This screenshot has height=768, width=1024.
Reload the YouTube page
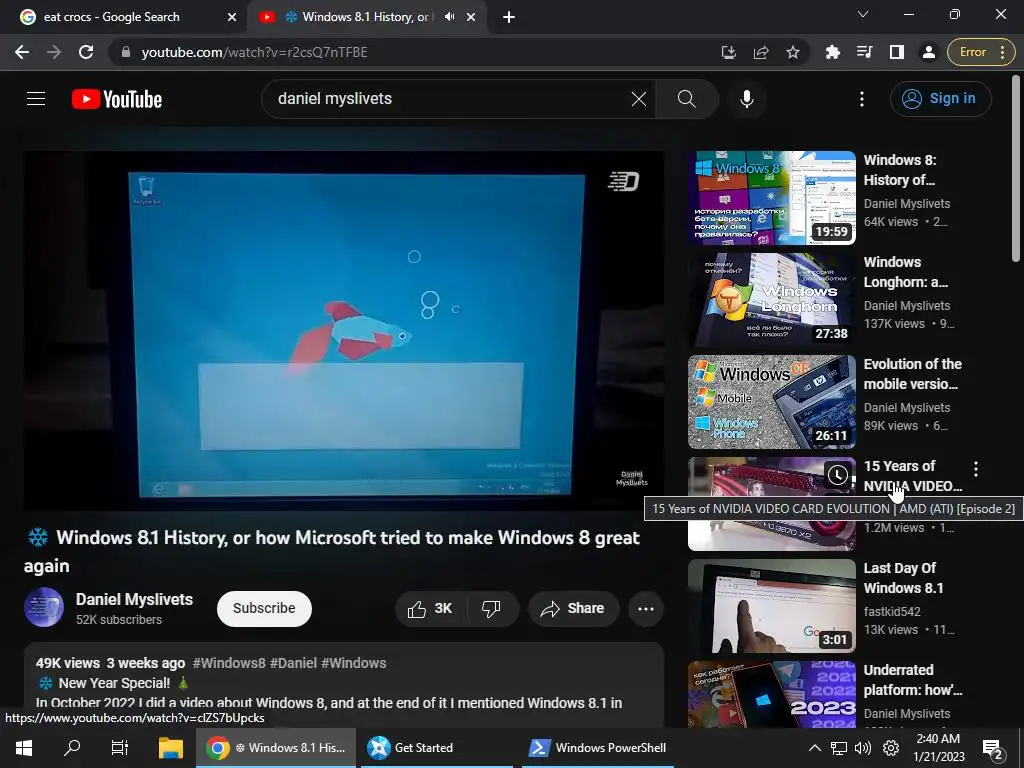[86, 52]
